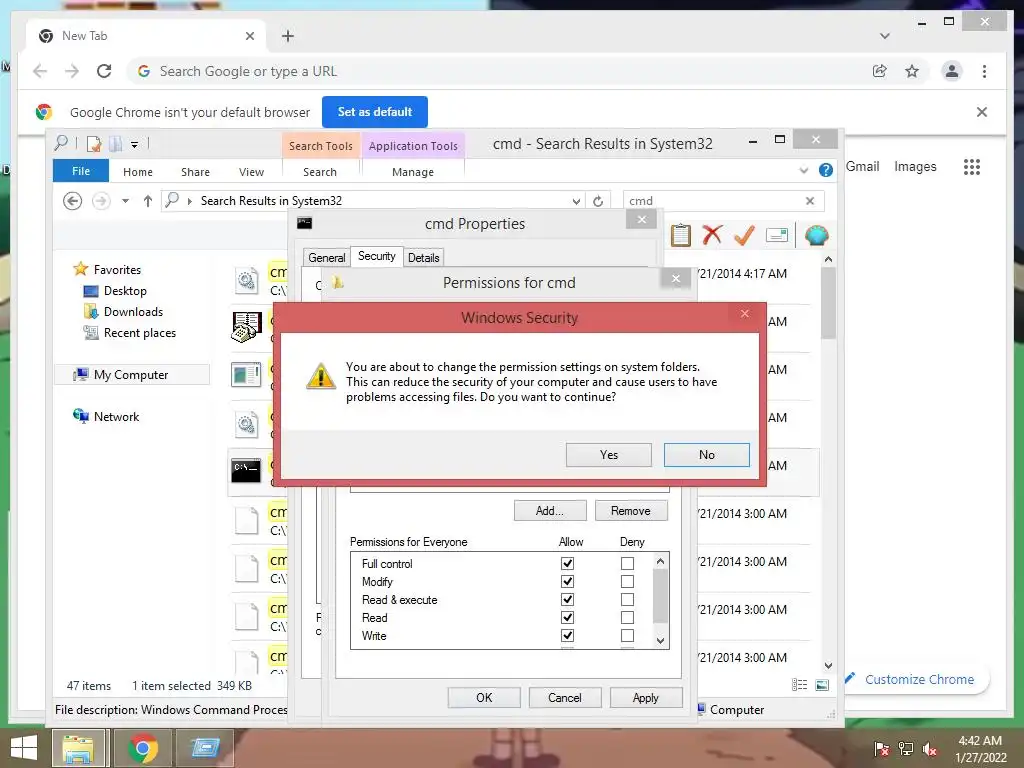Select Network in navigation pane
Screen dimensions: 1024x768
(x=116, y=417)
